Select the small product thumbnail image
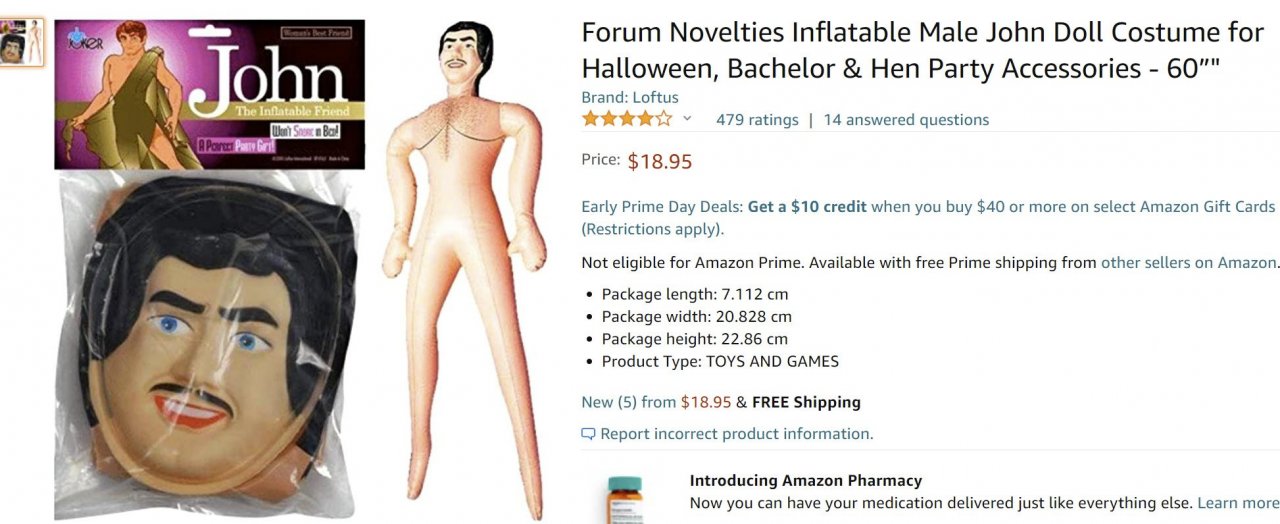Viewport: 1280px width, 524px height. point(22,43)
